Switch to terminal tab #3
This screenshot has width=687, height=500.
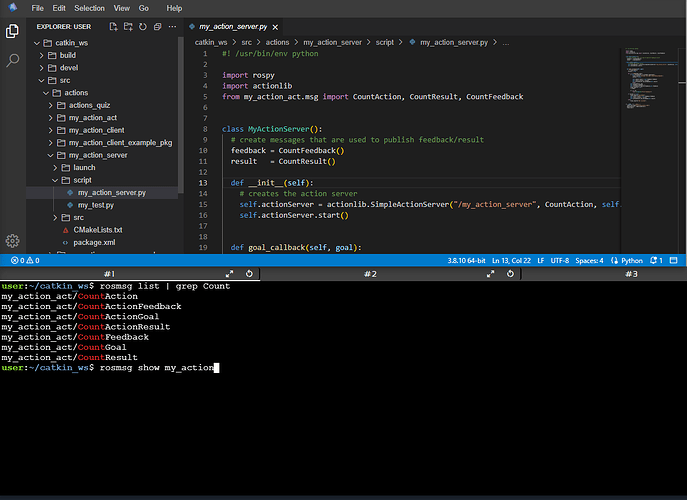point(631,274)
